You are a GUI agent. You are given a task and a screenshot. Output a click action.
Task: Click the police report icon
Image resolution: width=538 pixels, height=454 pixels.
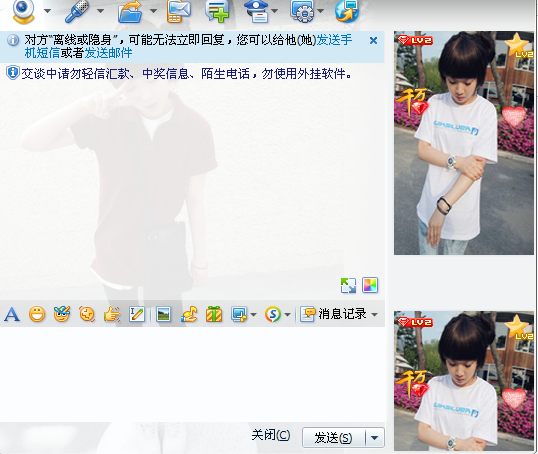(257, 12)
